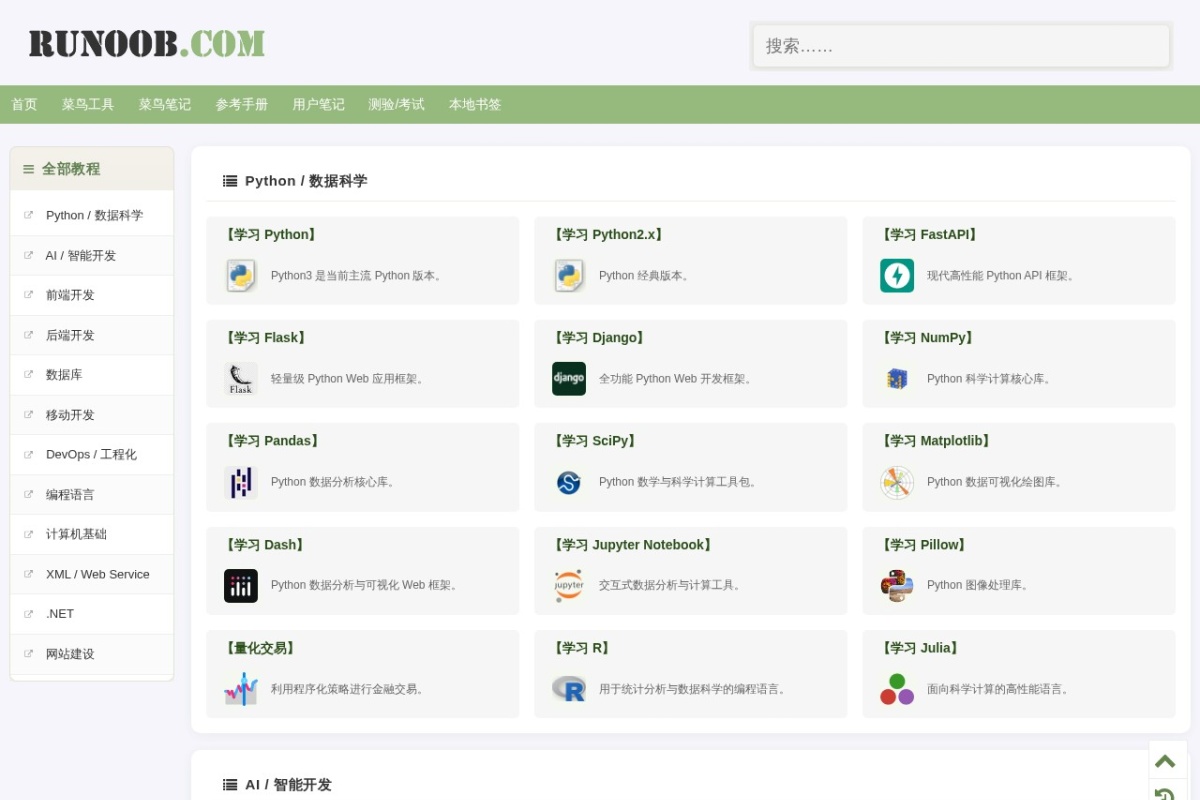The image size is (1200, 800).
Task: Open the 【学习 Pillow】 title link
Action: pos(924,545)
